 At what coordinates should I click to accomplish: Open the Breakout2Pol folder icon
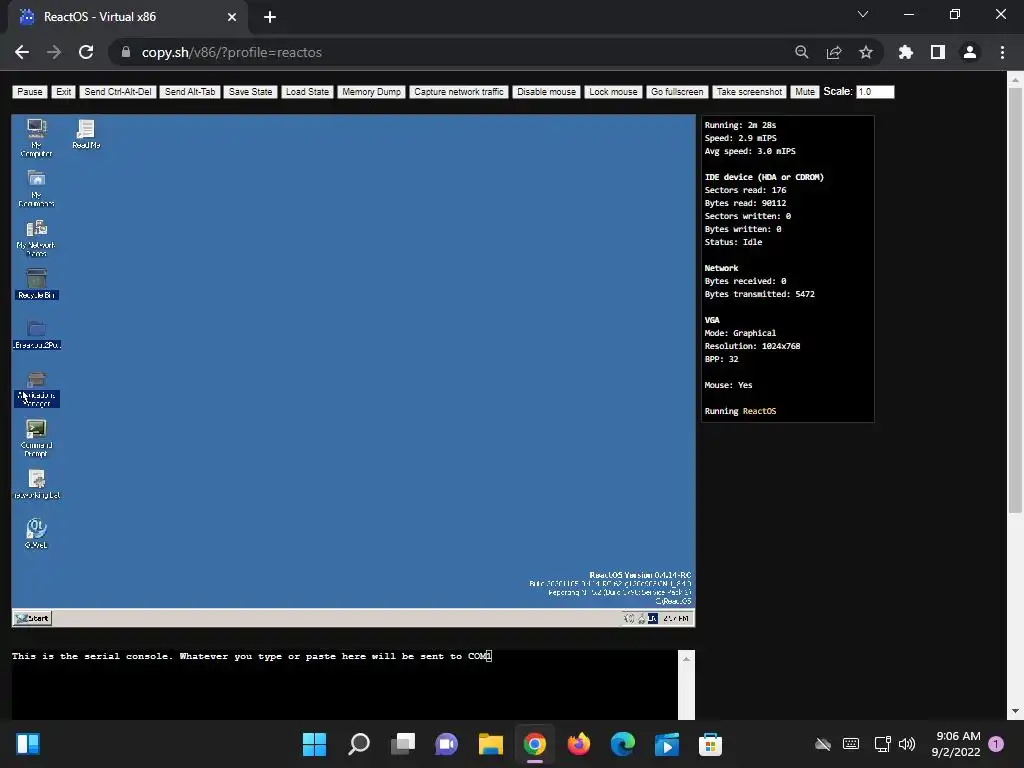pyautogui.click(x=37, y=334)
